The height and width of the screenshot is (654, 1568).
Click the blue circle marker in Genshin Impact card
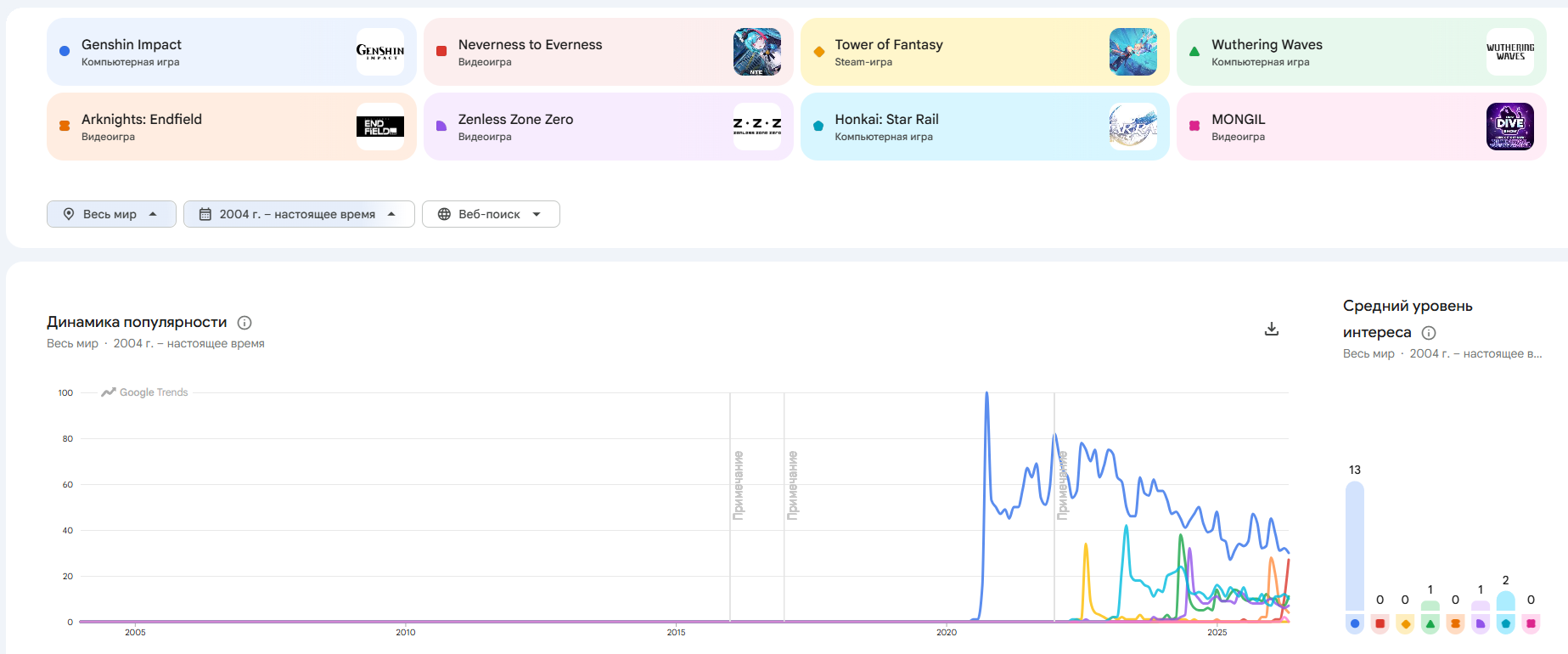(65, 51)
